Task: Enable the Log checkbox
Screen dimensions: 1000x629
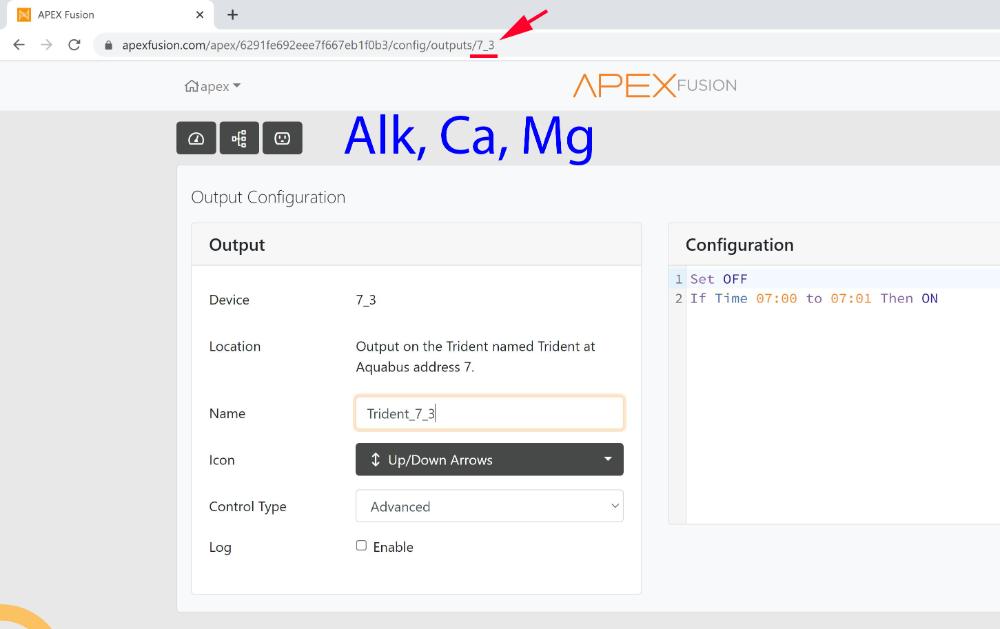Action: pyautogui.click(x=362, y=545)
